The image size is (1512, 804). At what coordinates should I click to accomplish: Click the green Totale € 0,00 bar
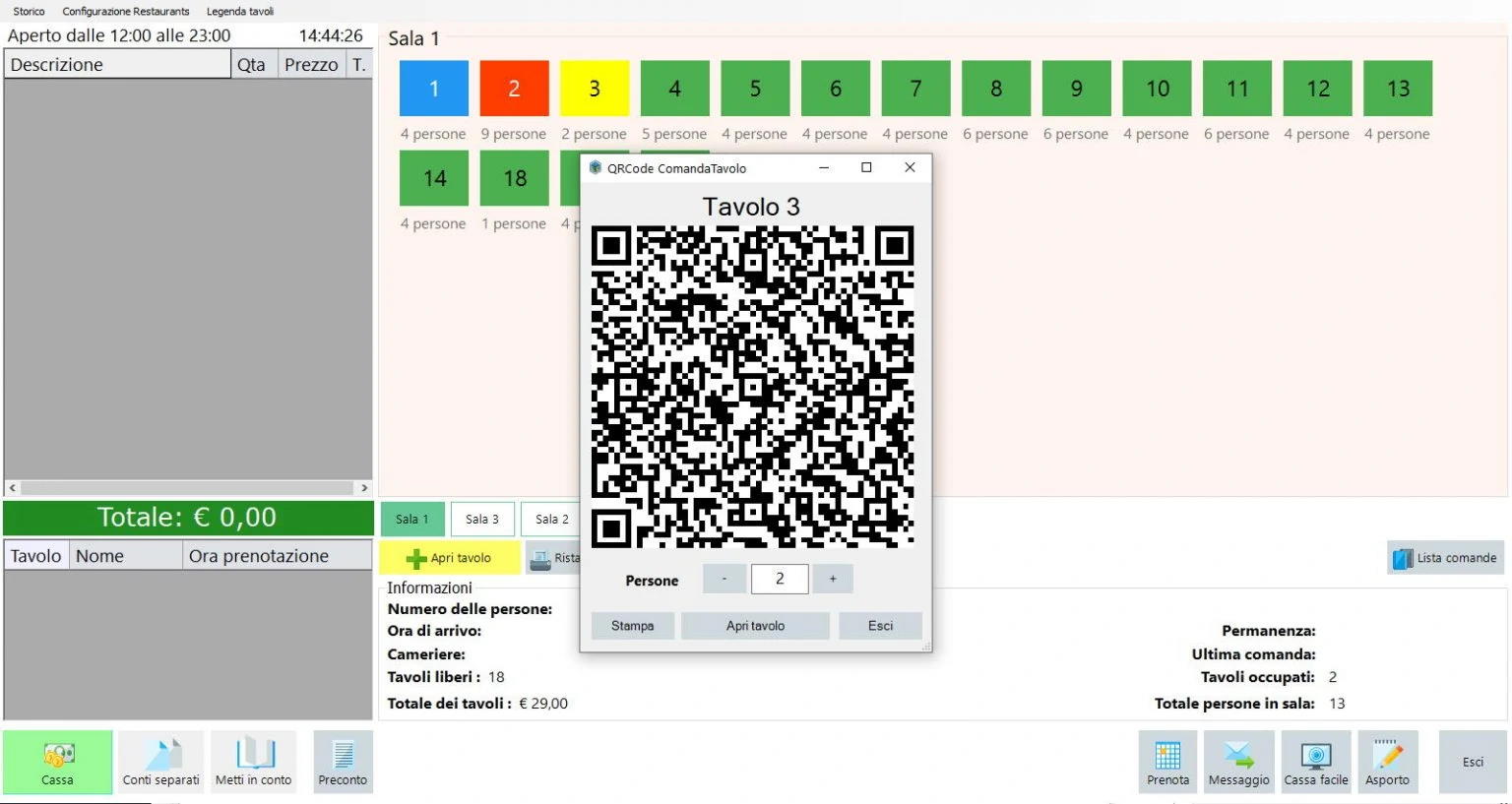point(188,518)
